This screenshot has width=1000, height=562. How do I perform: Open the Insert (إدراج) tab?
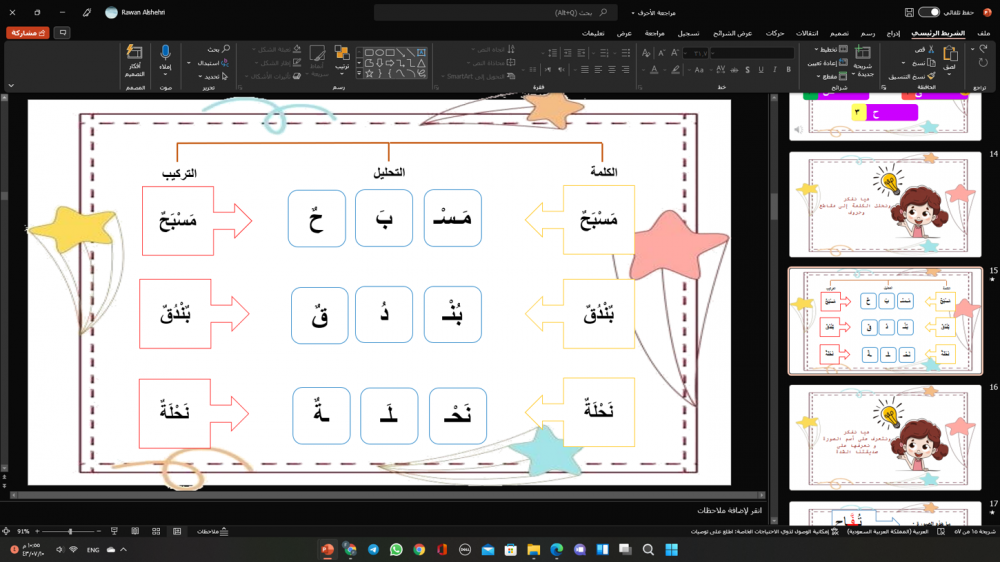pyautogui.click(x=893, y=33)
